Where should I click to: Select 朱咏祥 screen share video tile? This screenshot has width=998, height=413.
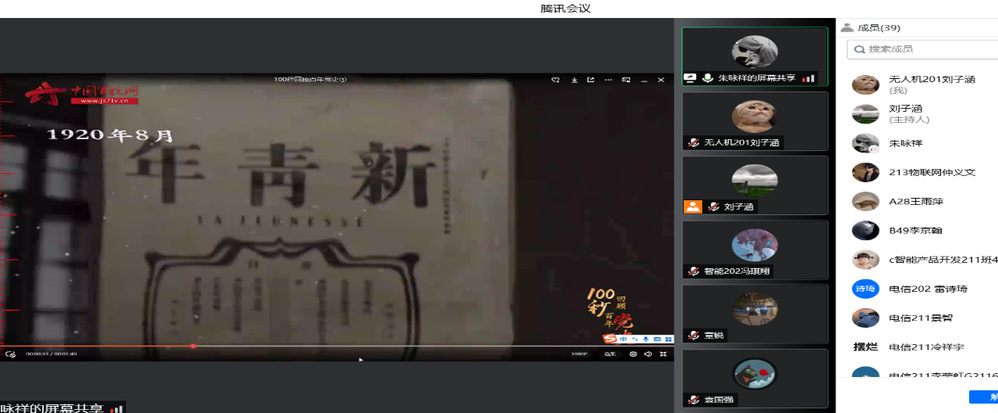tap(754, 56)
